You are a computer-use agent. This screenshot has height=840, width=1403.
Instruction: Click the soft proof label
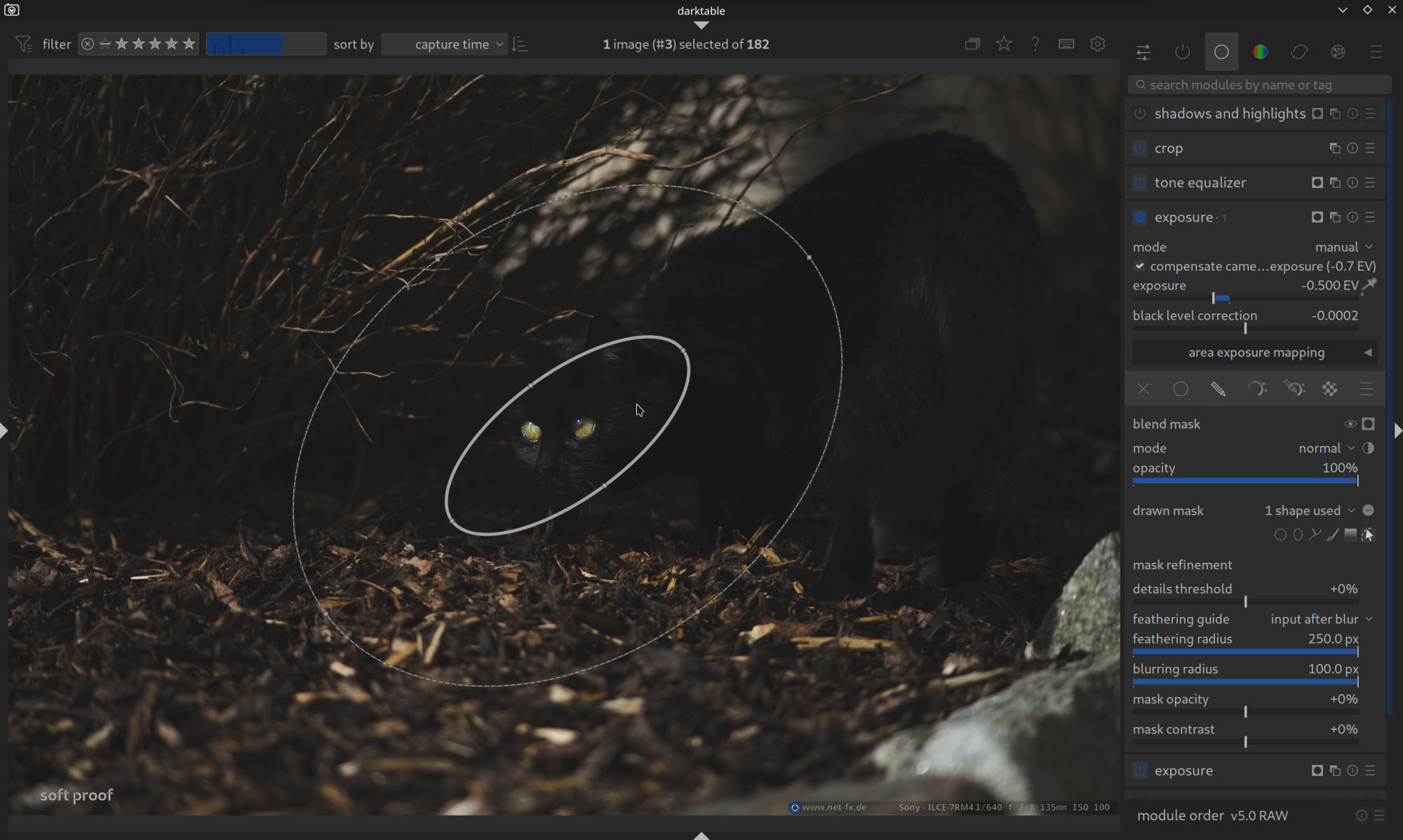click(76, 795)
